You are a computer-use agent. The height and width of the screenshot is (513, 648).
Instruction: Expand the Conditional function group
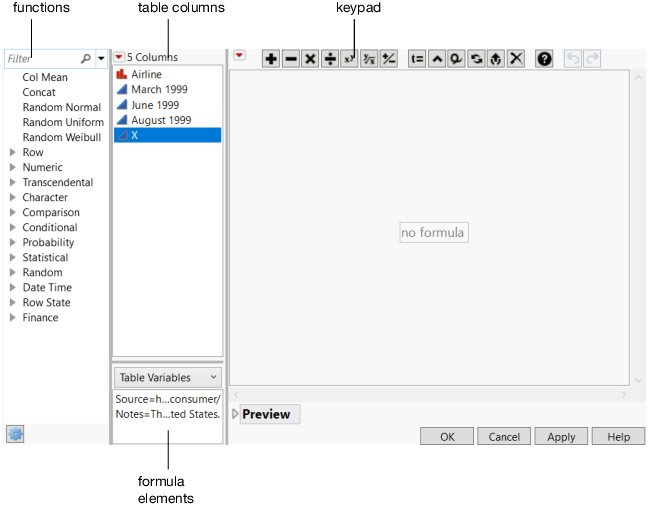click(13, 227)
